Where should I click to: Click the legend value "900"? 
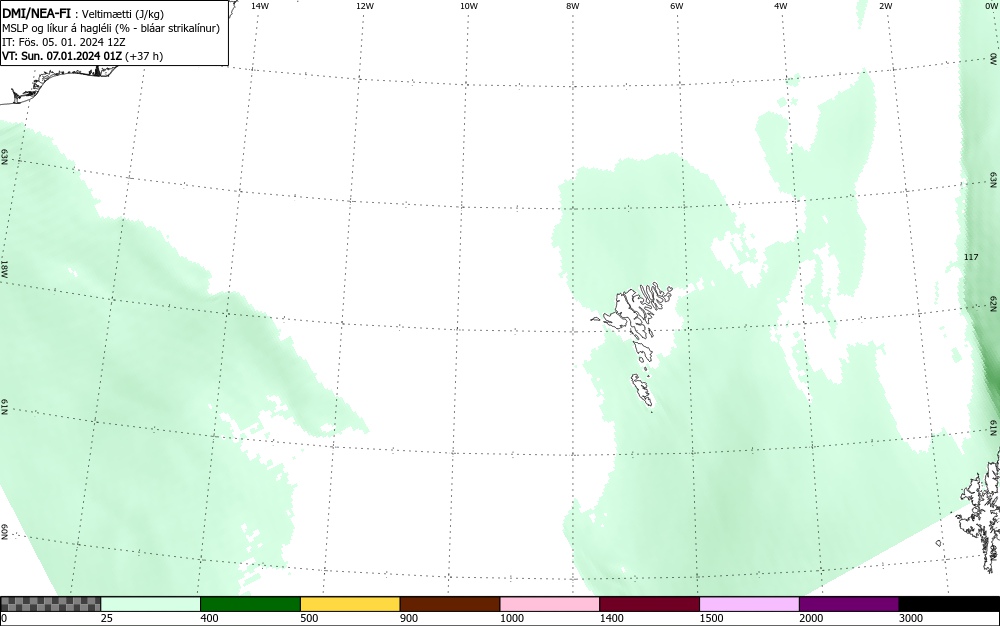click(x=409, y=618)
